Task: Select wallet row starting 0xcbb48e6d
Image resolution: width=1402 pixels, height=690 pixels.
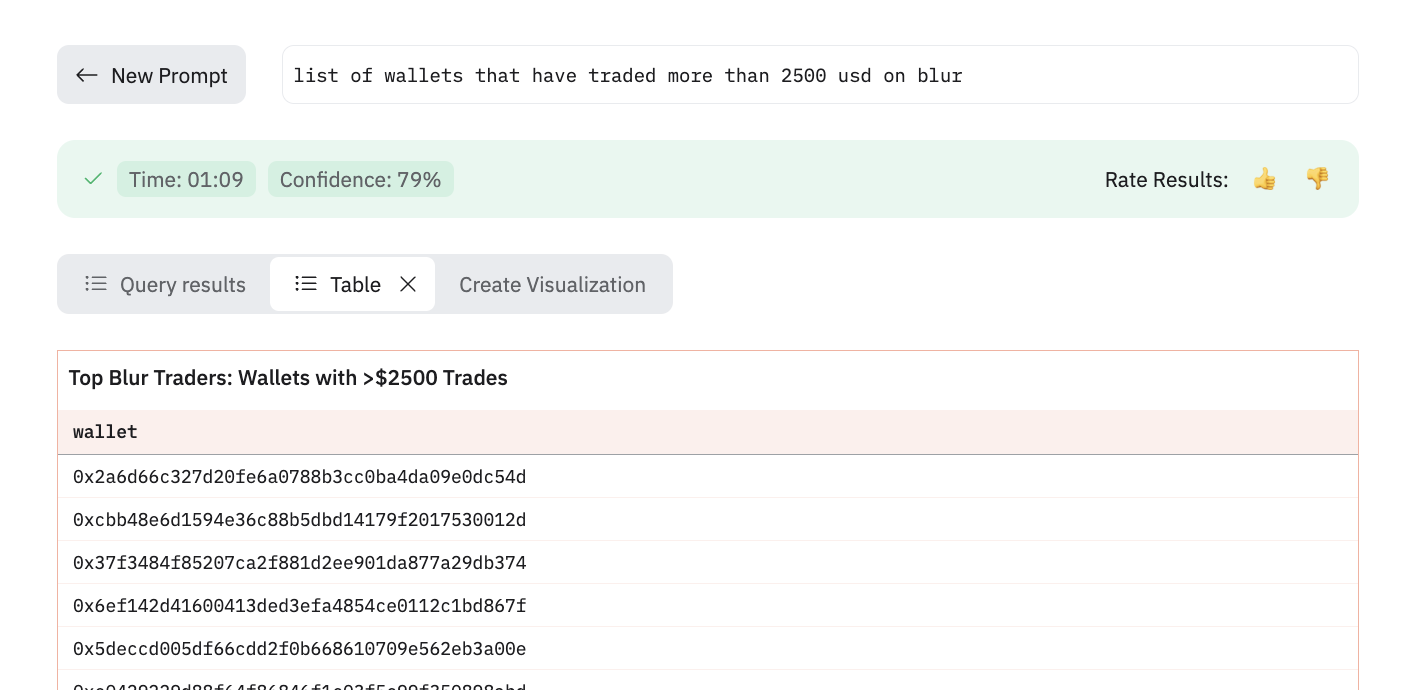Action: 708,520
